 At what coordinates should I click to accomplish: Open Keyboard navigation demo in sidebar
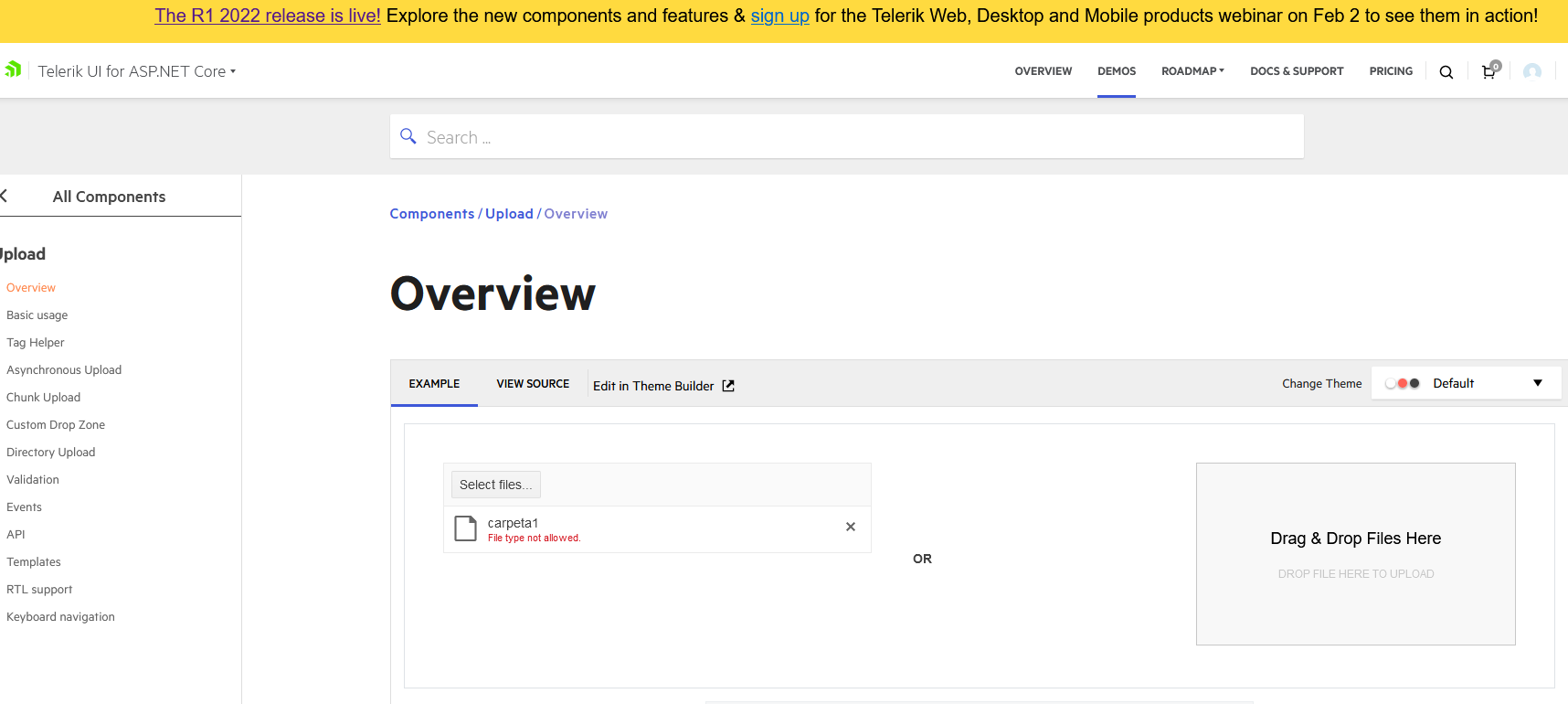61,617
